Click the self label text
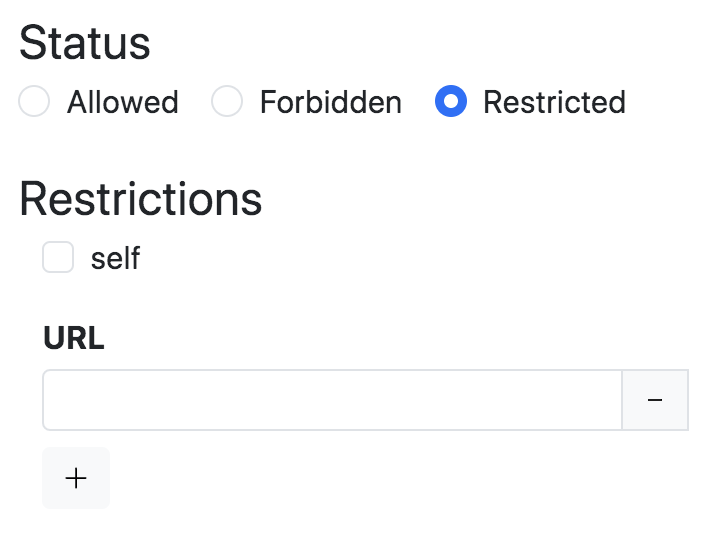 pyautogui.click(x=115, y=259)
